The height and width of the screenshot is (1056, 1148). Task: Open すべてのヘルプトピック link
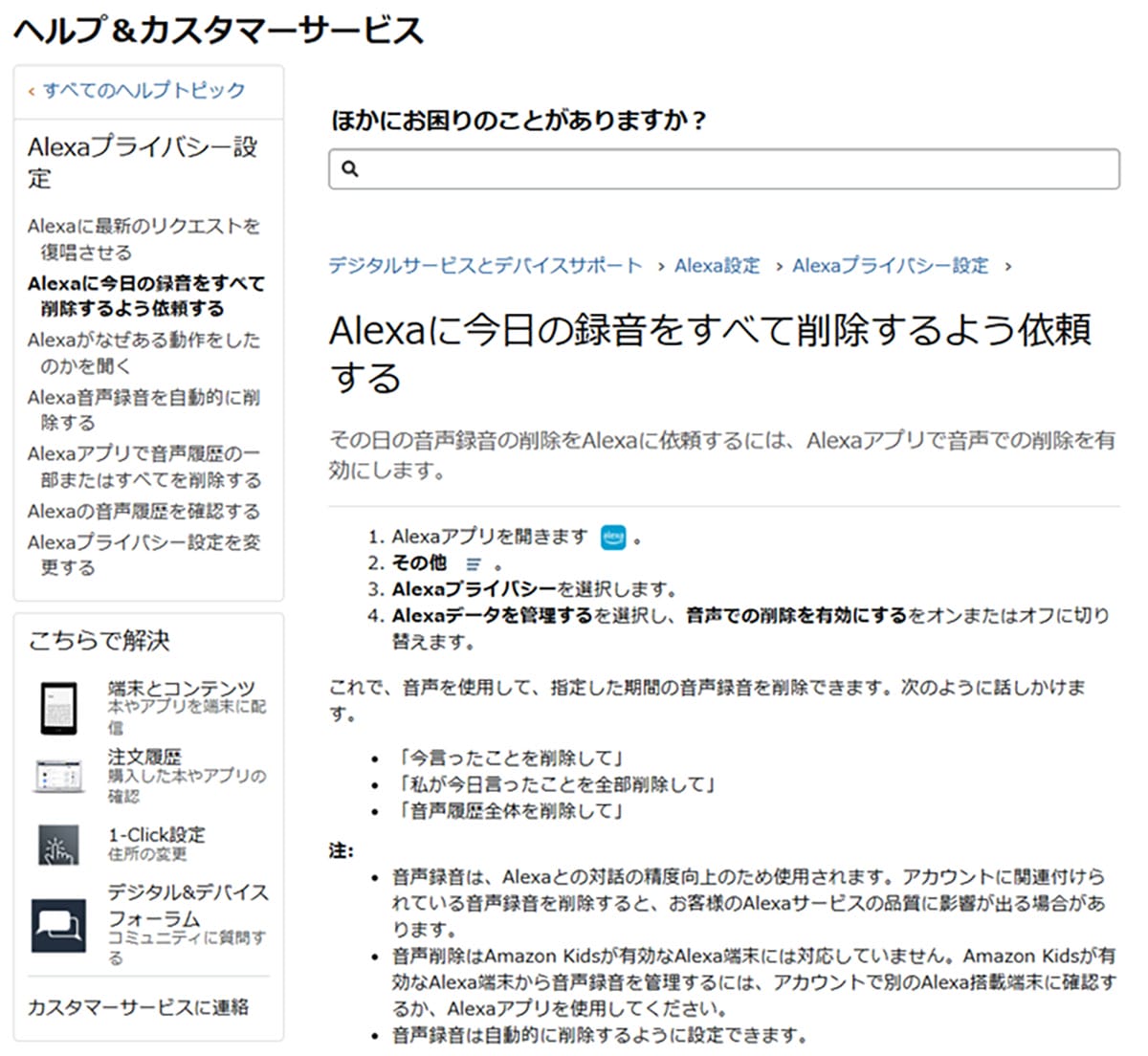143,91
